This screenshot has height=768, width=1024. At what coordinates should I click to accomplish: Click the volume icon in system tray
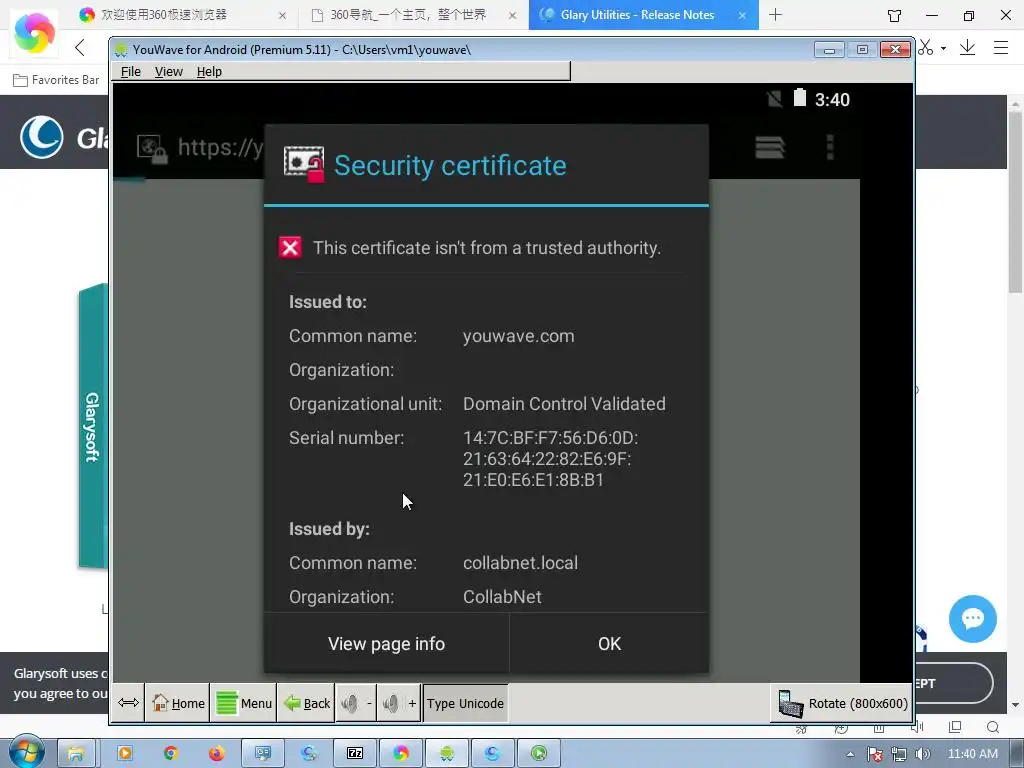(922, 754)
